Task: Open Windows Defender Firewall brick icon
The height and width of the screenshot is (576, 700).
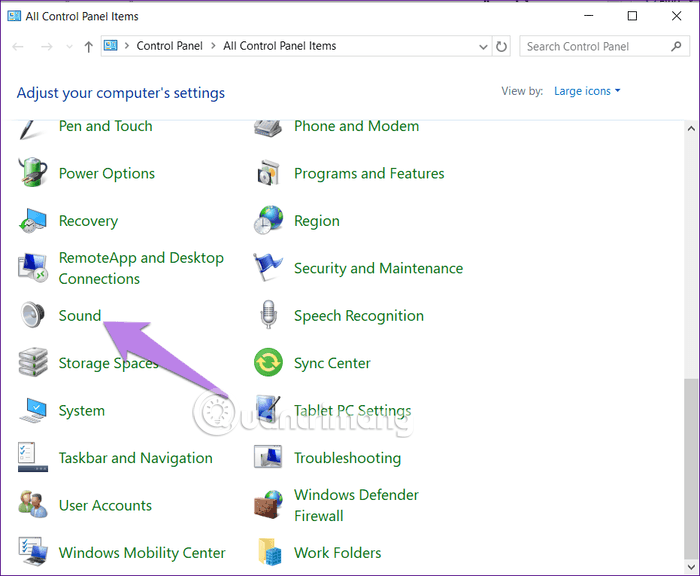Action: 268,505
